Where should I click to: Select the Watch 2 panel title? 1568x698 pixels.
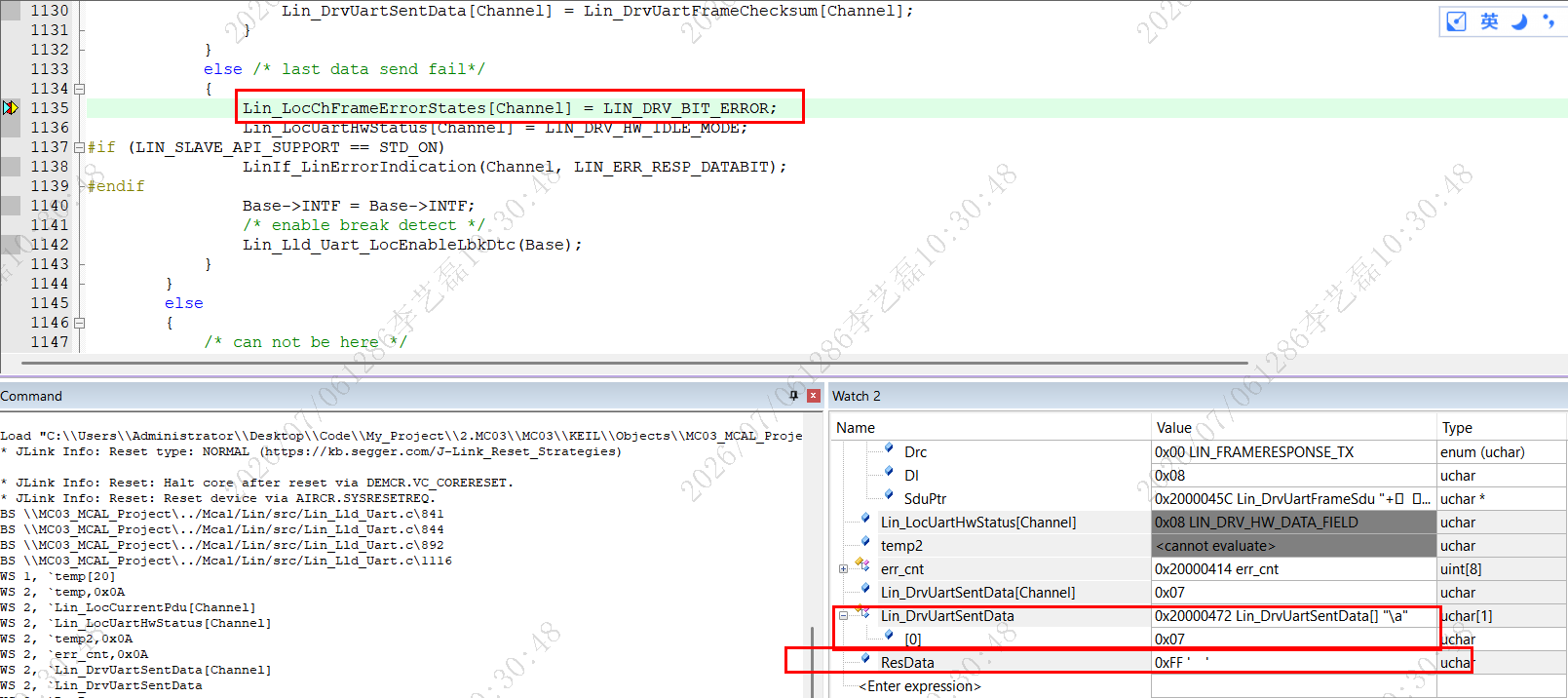[857, 396]
